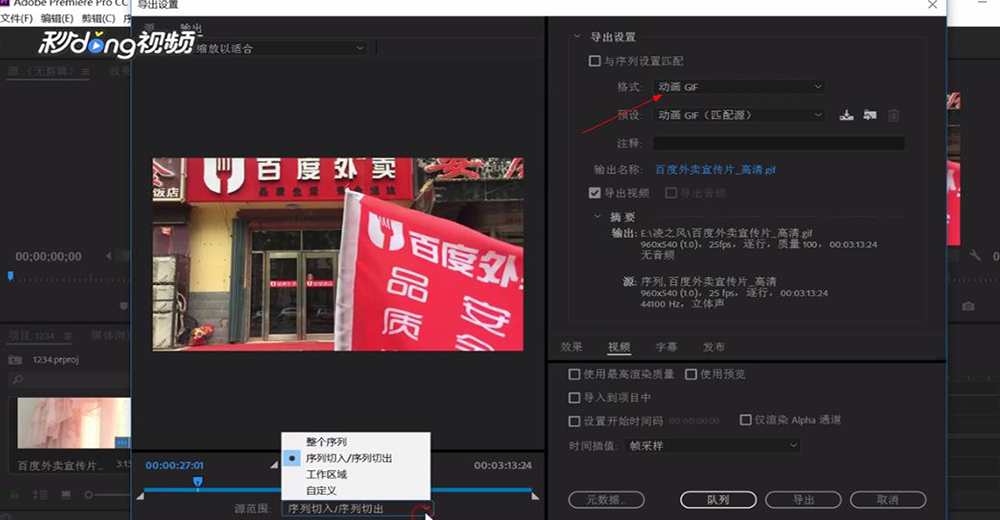The width and height of the screenshot is (1000, 520).
Task: Uncheck the 导出视频 checkbox
Action: (x=594, y=193)
